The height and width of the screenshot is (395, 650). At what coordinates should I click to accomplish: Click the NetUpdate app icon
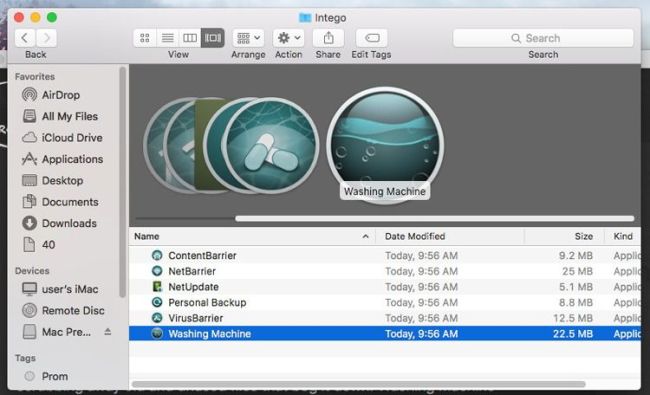[x=157, y=286]
